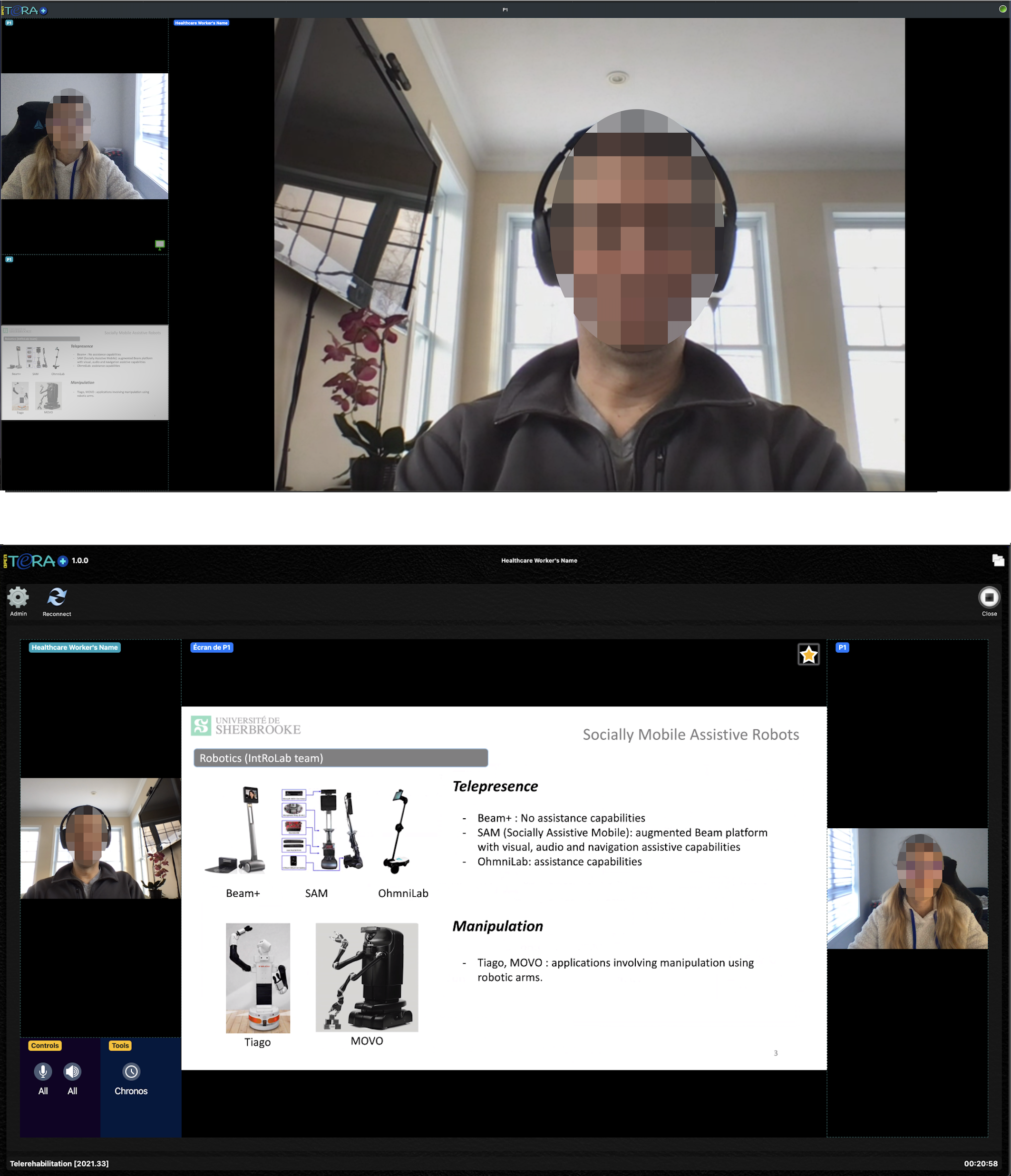Mute all microphones
1011x1176 pixels.
[43, 1071]
